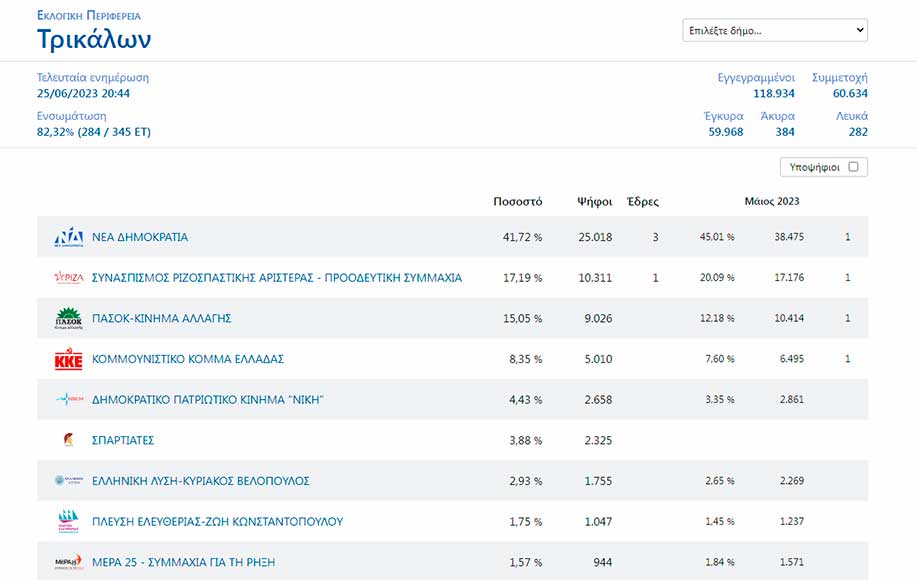The height and width of the screenshot is (580, 917).
Task: Click the Εγγεγραμμένοι label
Action: pos(756,77)
